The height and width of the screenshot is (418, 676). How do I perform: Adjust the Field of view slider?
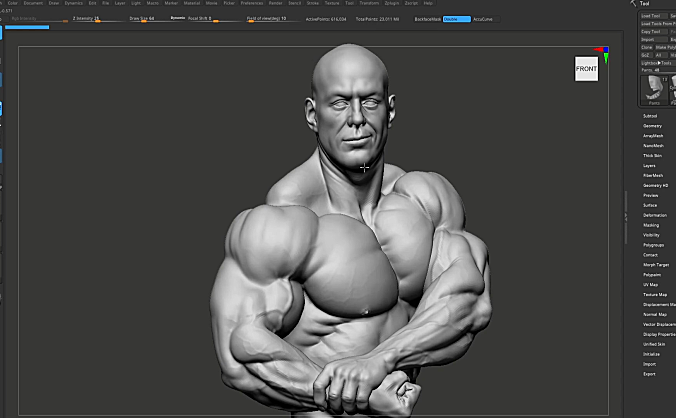click(x=272, y=19)
